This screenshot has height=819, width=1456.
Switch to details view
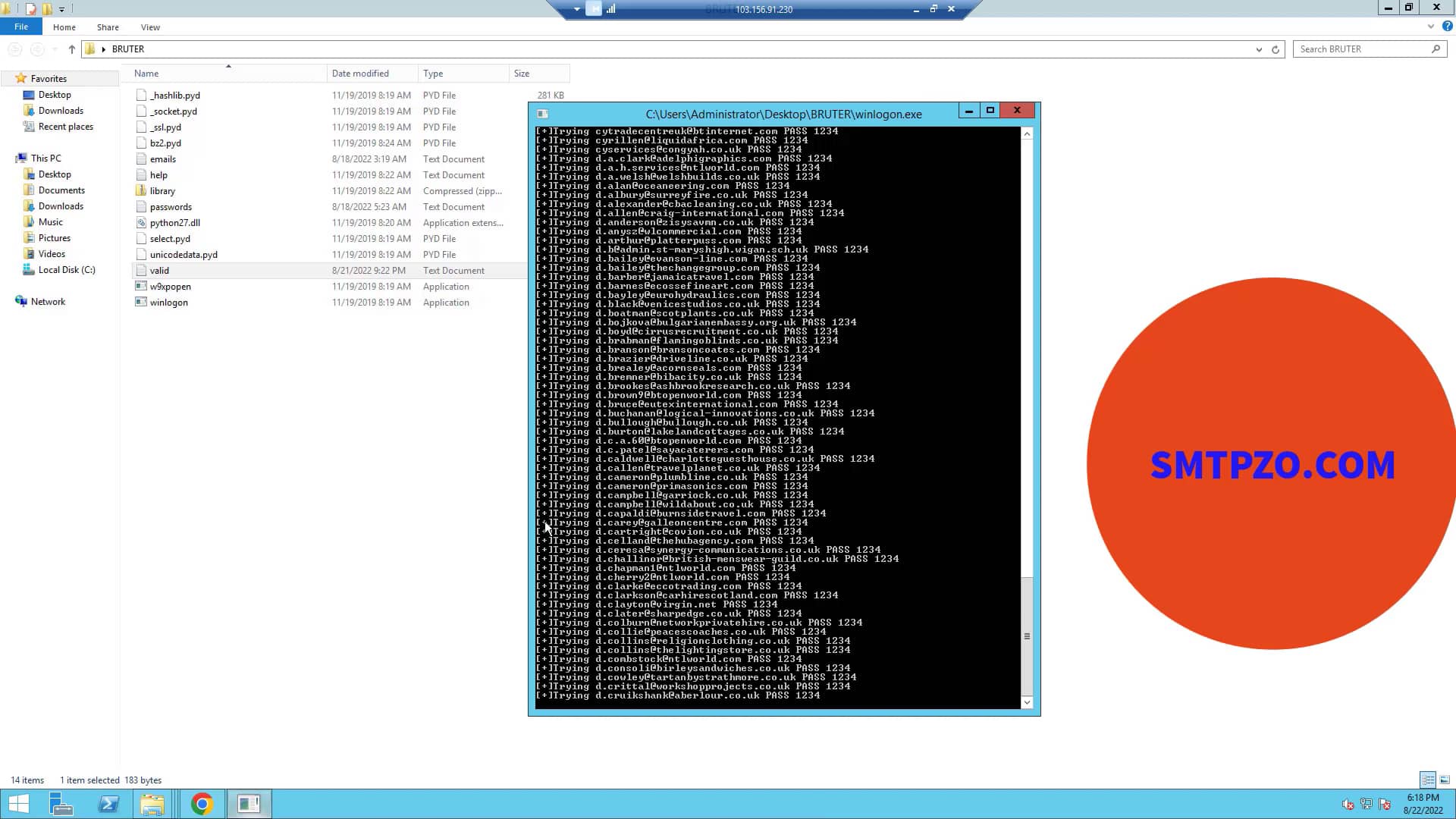(x=1429, y=780)
